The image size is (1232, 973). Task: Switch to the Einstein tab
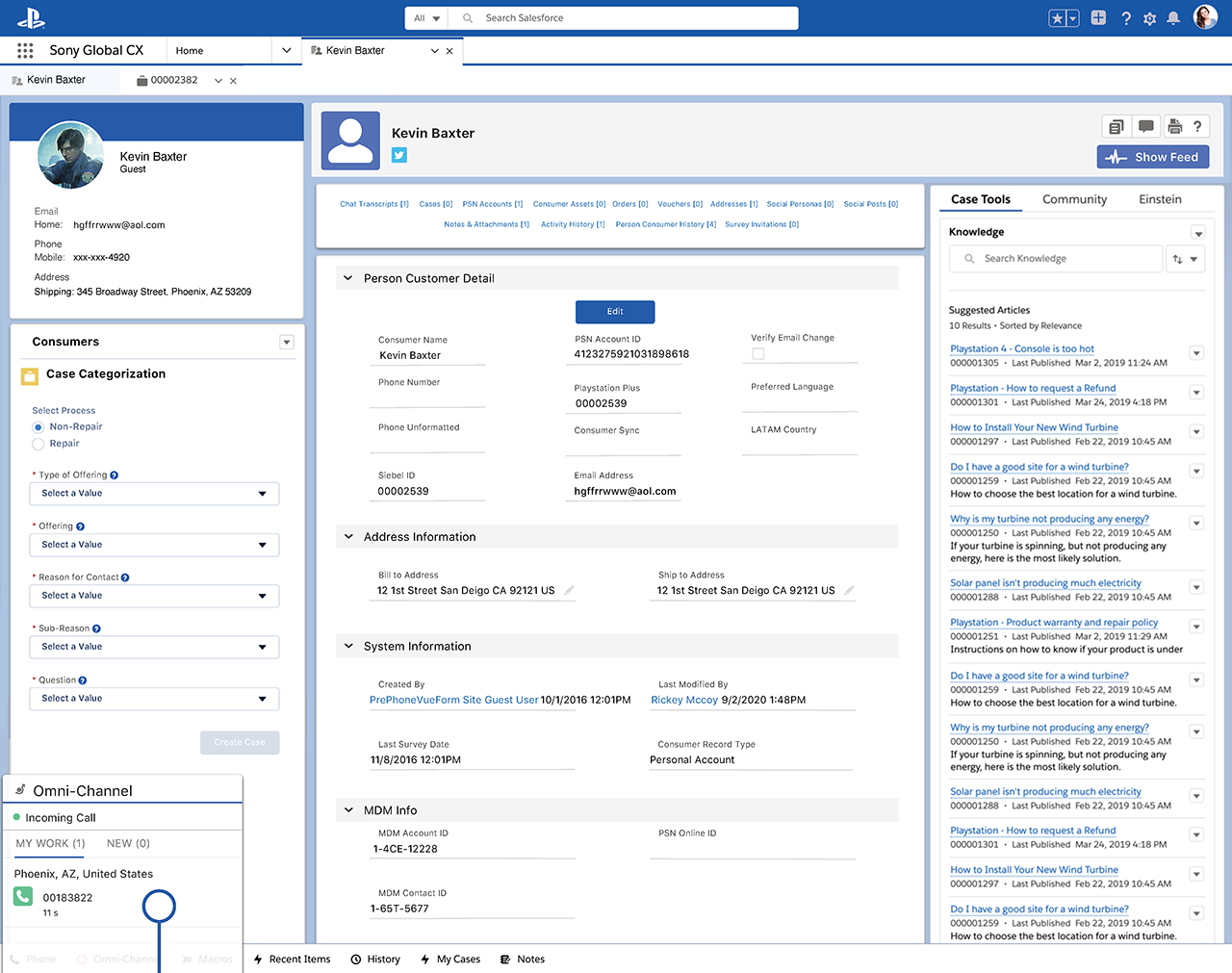(1160, 199)
